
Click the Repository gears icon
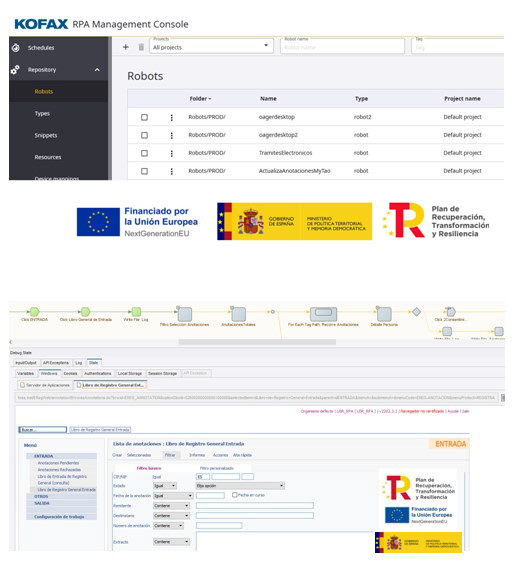coord(15,69)
